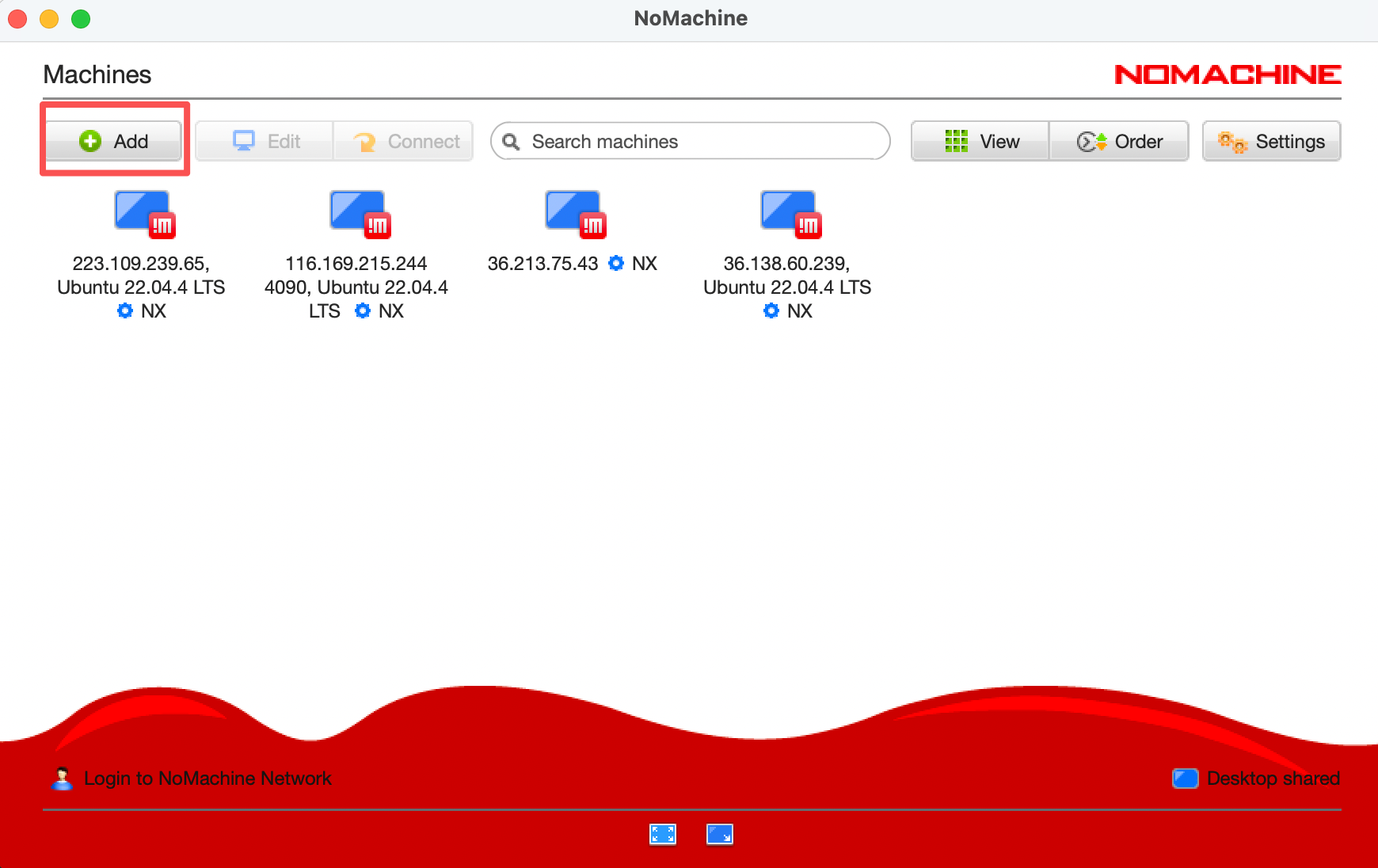Click gear icon under 36.138.60.239 label
Screen dimensions: 1378x868
(x=771, y=310)
